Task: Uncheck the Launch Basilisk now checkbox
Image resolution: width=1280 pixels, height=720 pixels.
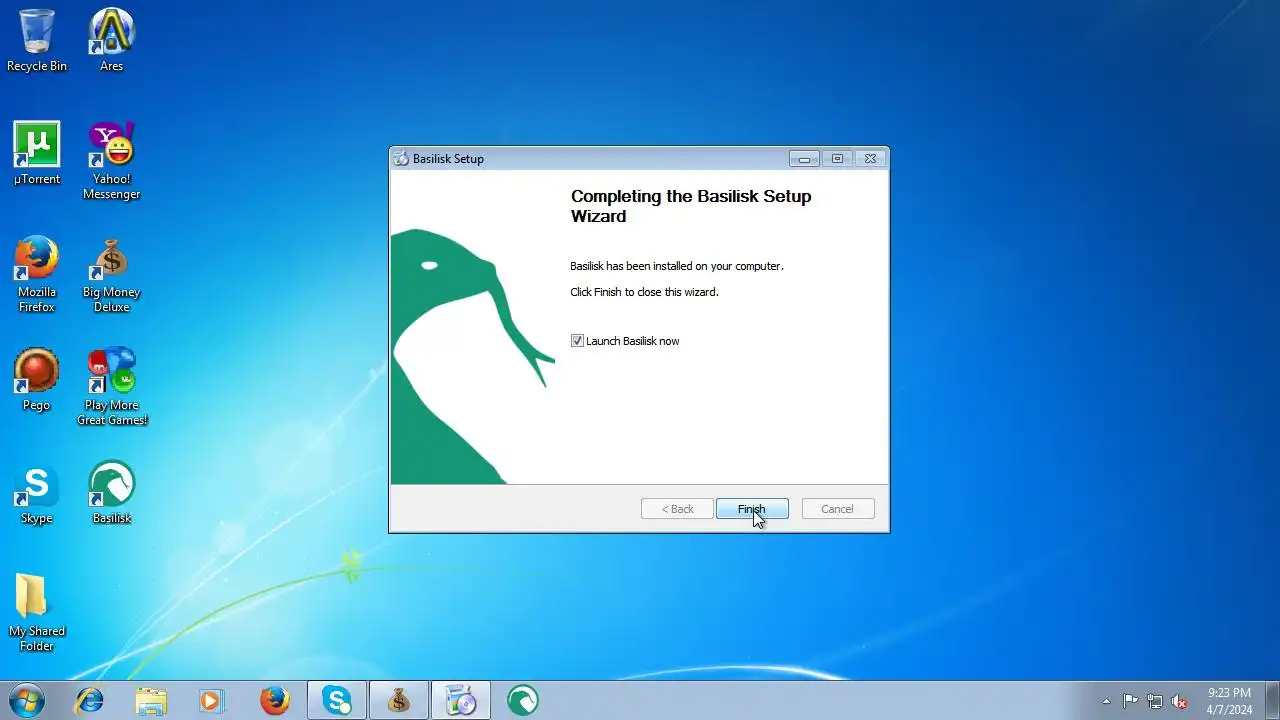Action: [577, 341]
